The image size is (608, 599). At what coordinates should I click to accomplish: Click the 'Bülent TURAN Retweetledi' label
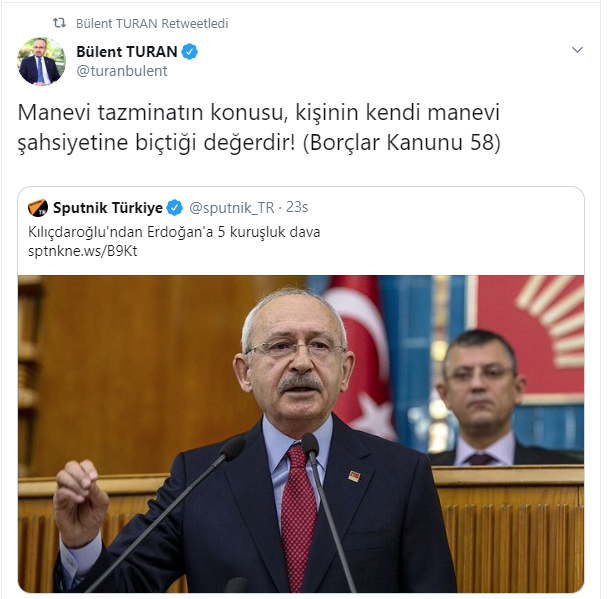tap(152, 24)
